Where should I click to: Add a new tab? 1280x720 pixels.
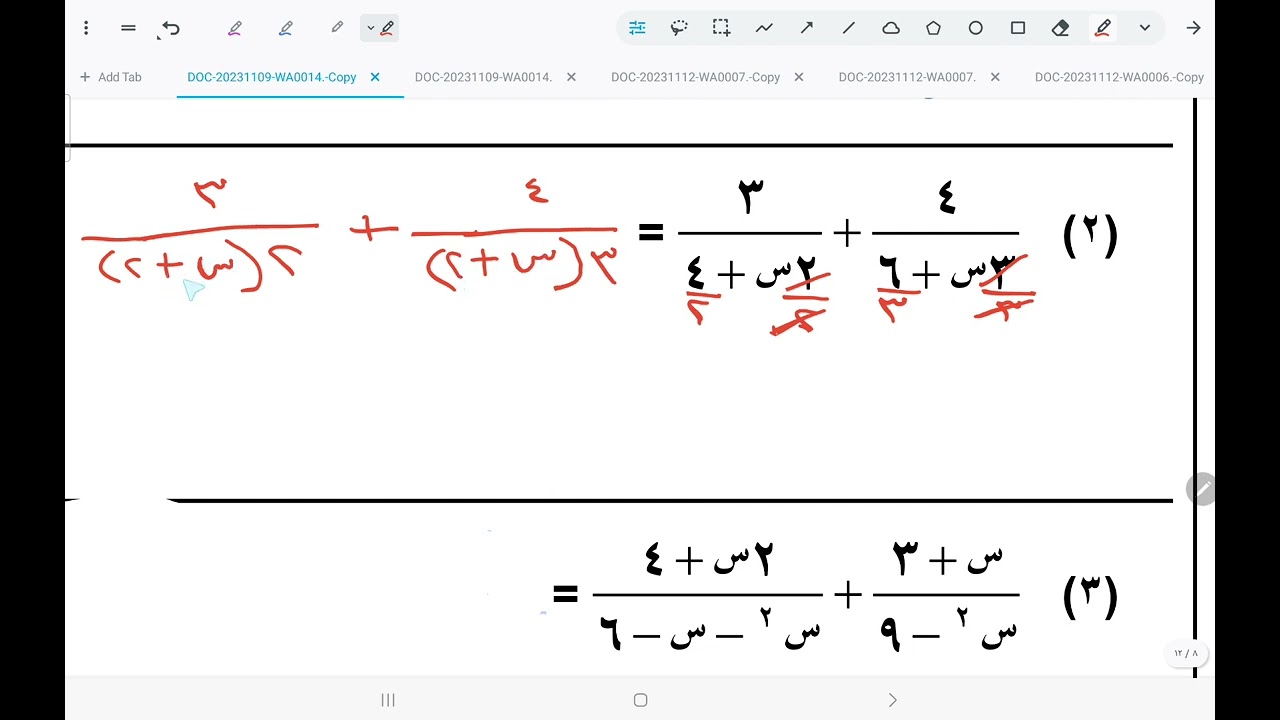pos(110,77)
